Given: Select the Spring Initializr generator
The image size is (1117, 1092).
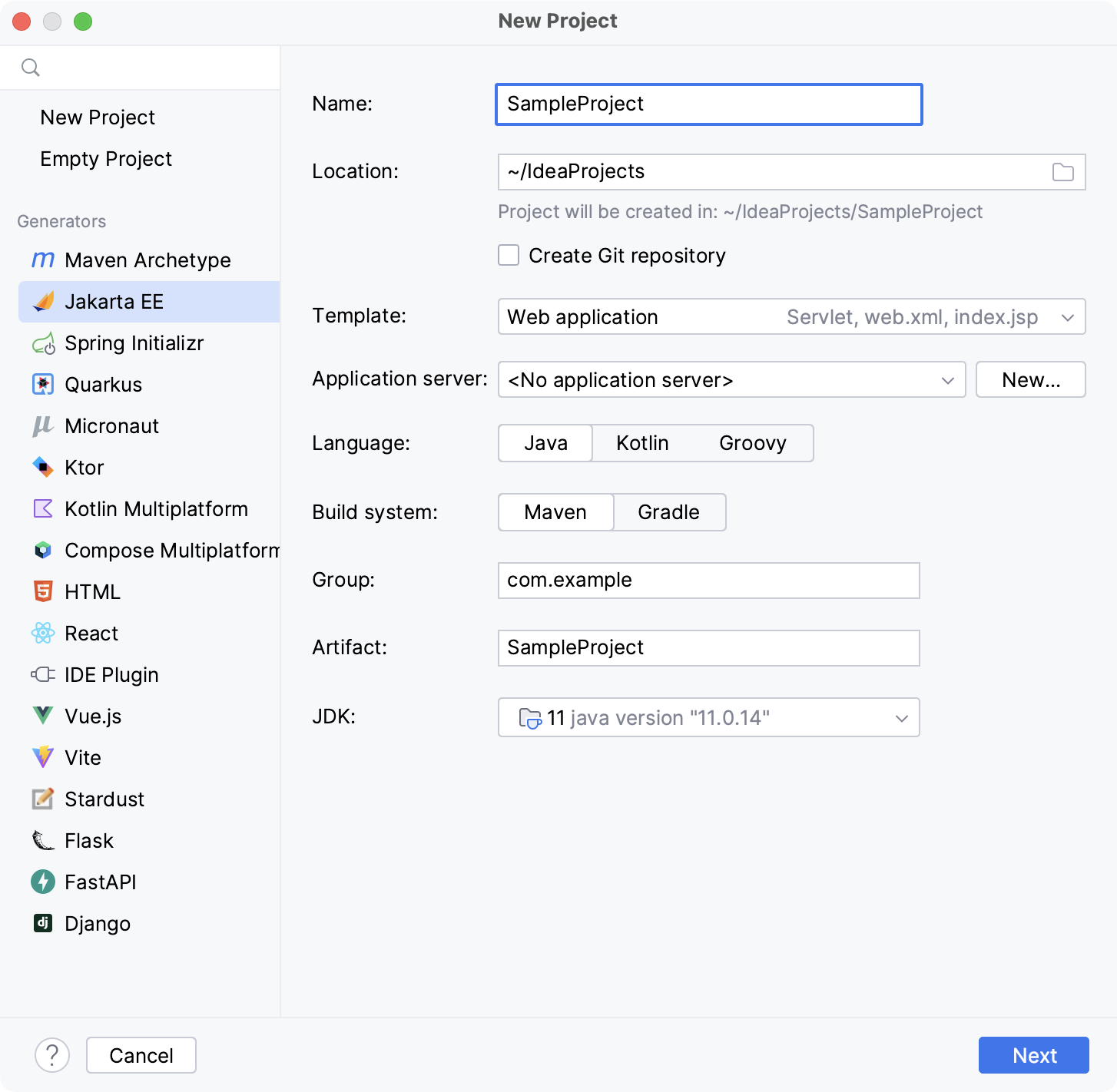Looking at the screenshot, I should coord(149,342).
